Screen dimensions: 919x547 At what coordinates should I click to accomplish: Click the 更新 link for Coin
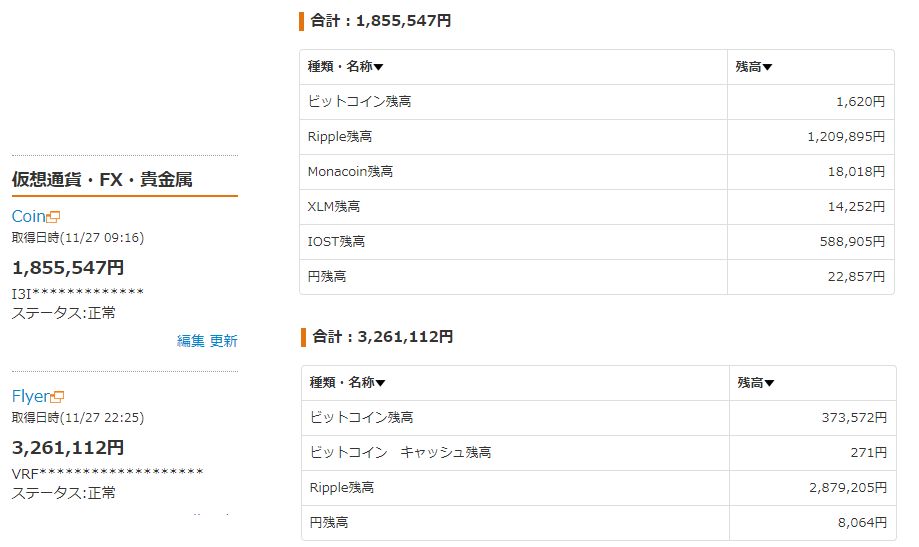(x=224, y=341)
